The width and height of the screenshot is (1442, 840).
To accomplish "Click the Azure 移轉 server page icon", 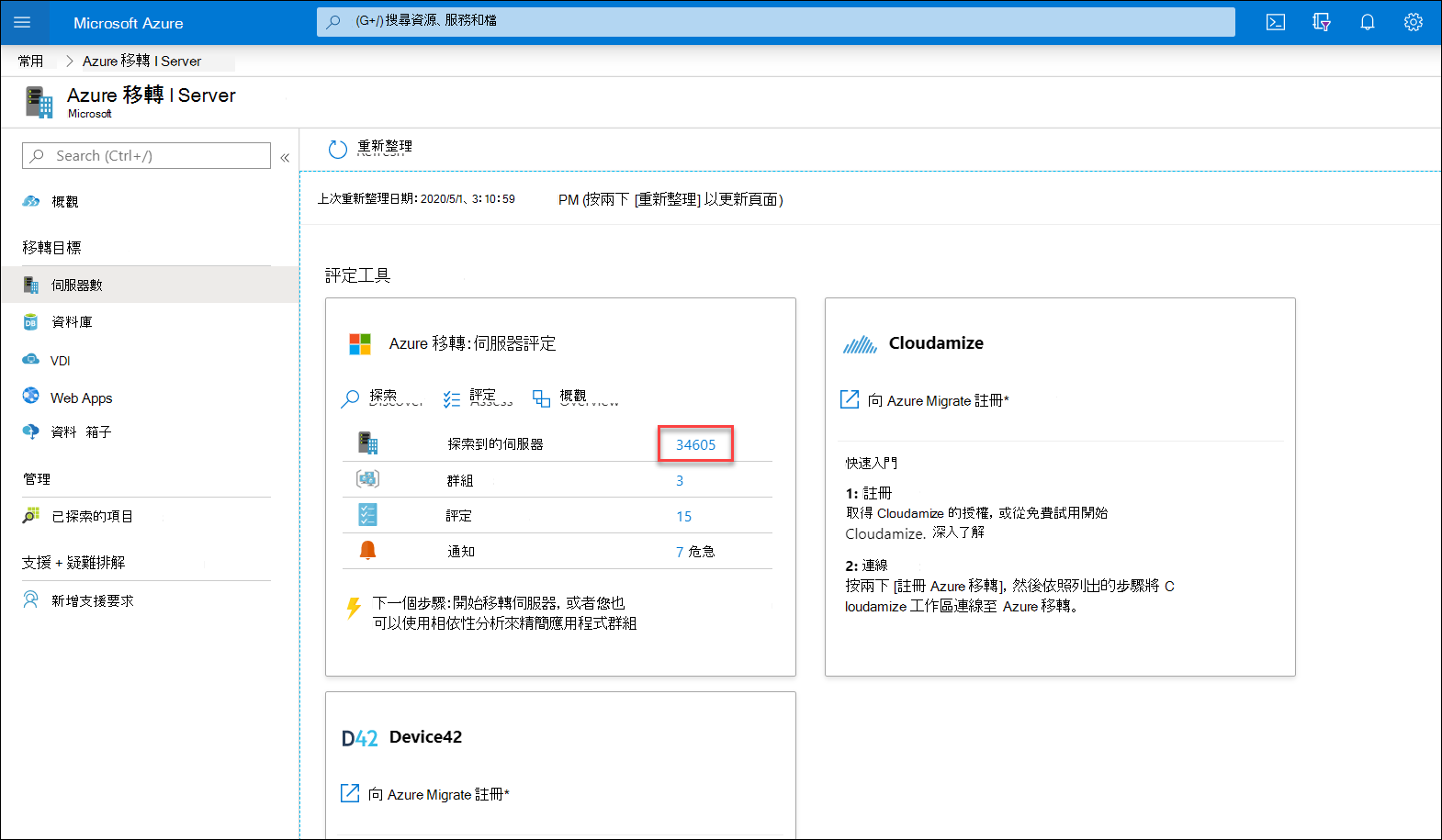I will [39, 102].
